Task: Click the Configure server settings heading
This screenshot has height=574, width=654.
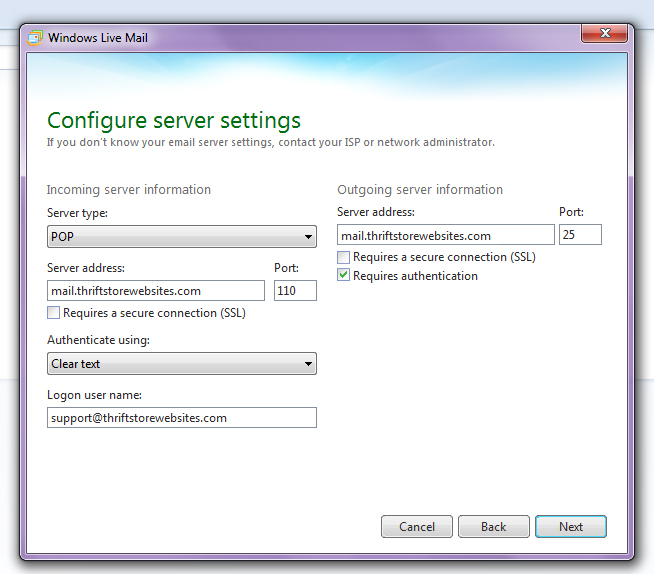Action: tap(174, 121)
